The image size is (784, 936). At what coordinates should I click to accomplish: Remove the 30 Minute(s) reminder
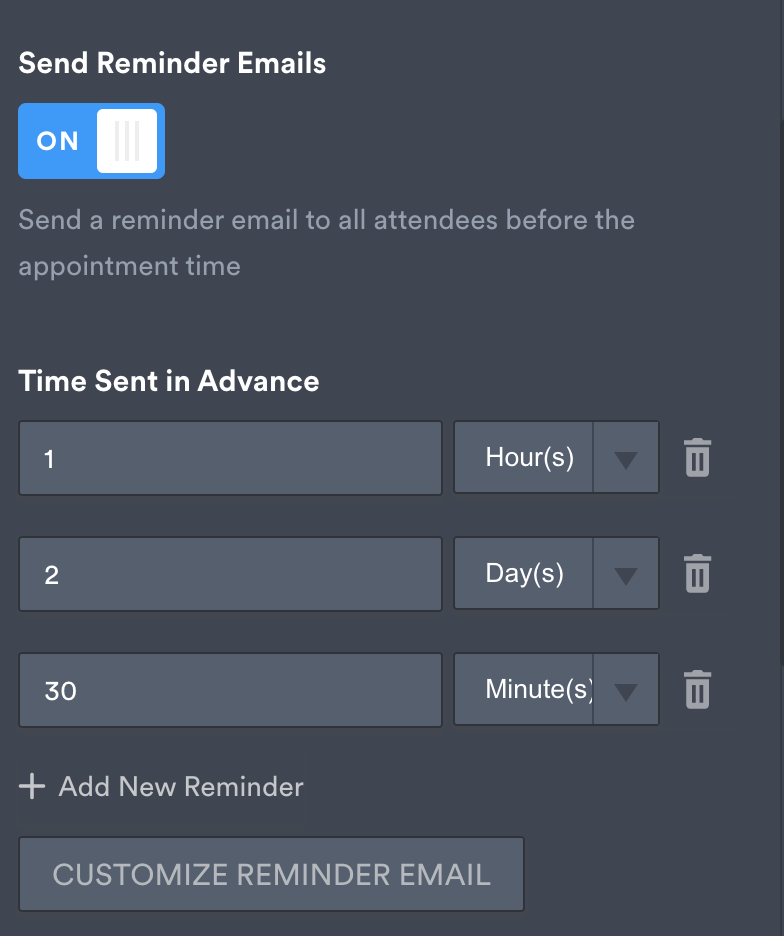point(697,690)
